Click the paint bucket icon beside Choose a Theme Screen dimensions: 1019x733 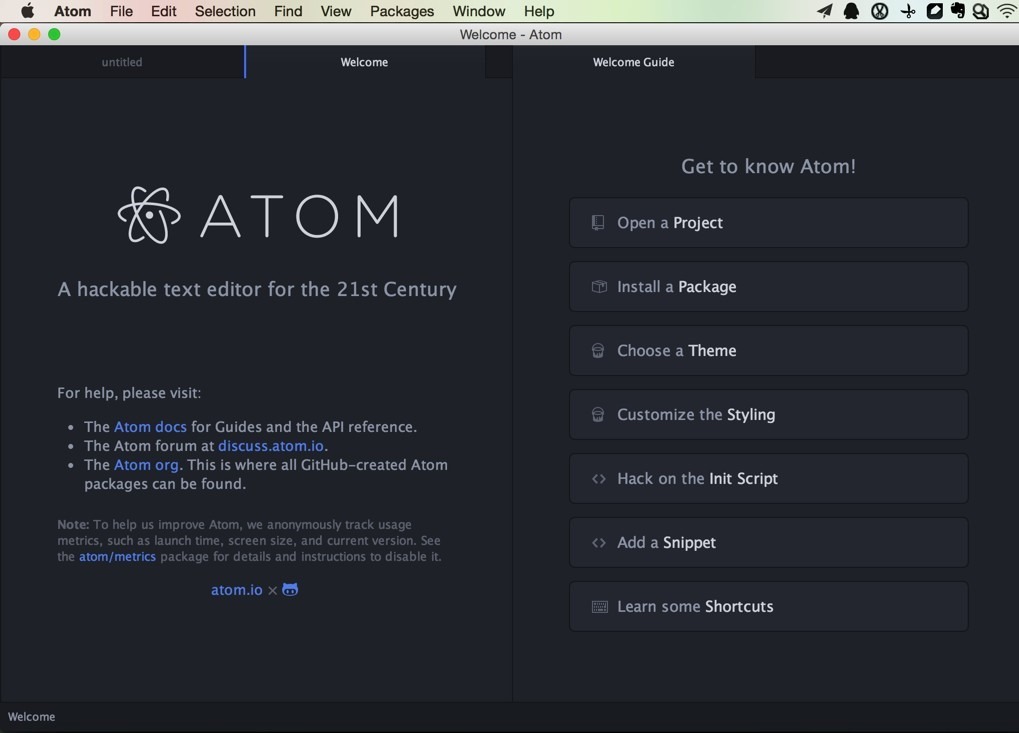(598, 351)
